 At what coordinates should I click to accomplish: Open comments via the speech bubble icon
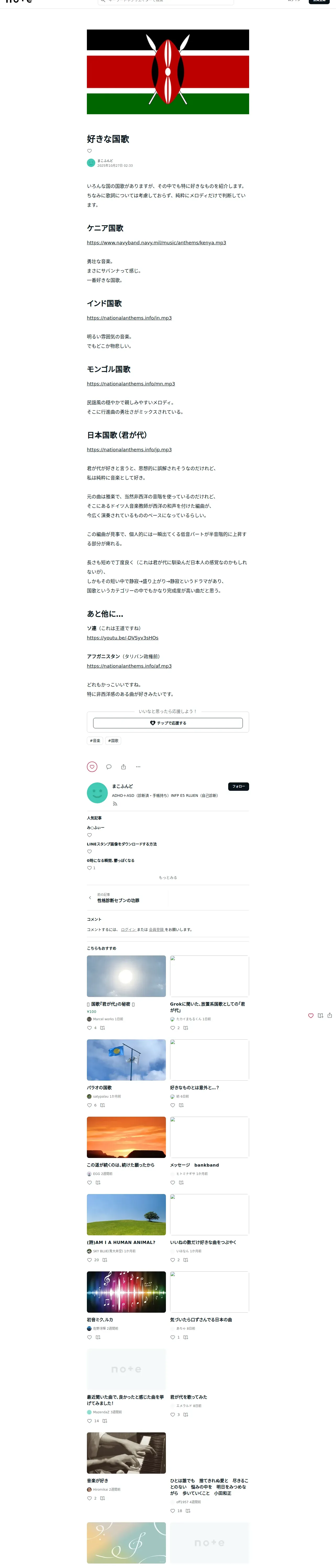coord(109,766)
